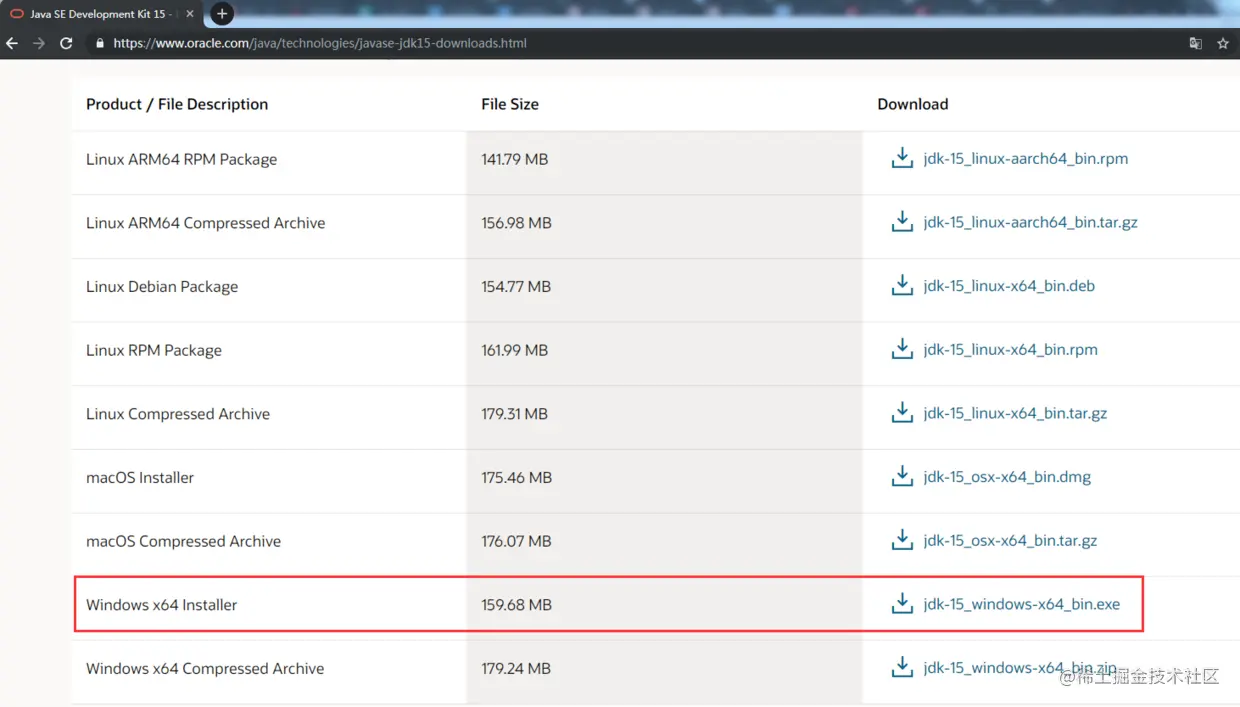Select the Linux Debian Package text
The width and height of the screenshot is (1240, 707).
[x=162, y=287]
